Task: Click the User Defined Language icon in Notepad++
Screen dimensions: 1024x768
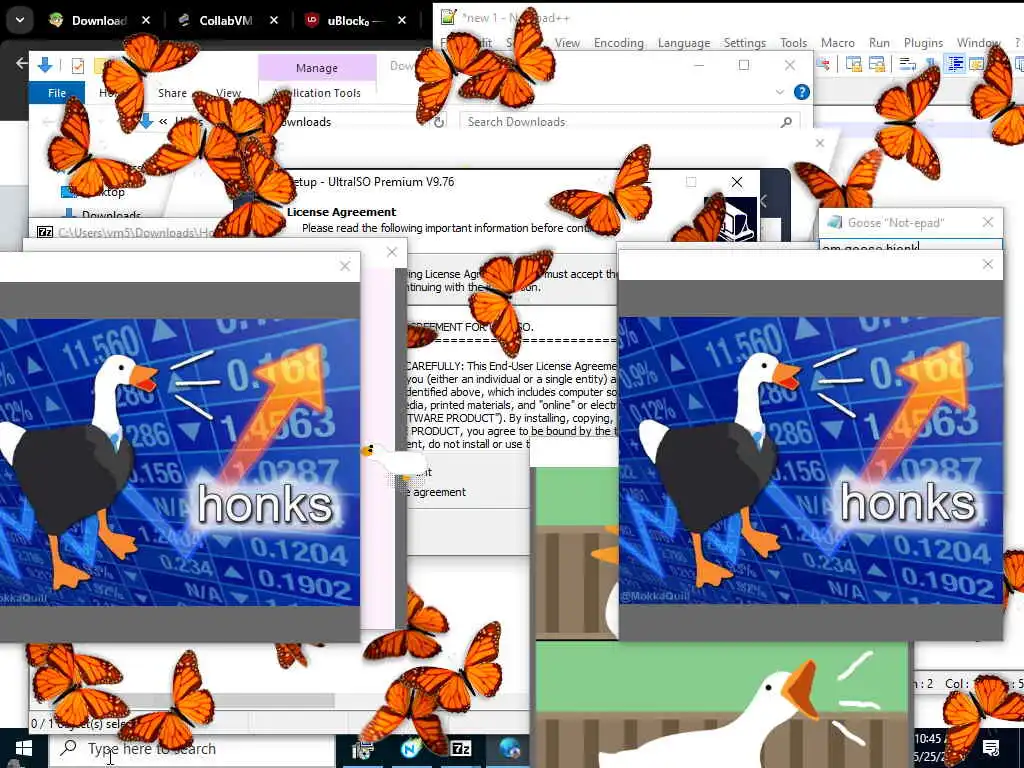Action: [976, 64]
